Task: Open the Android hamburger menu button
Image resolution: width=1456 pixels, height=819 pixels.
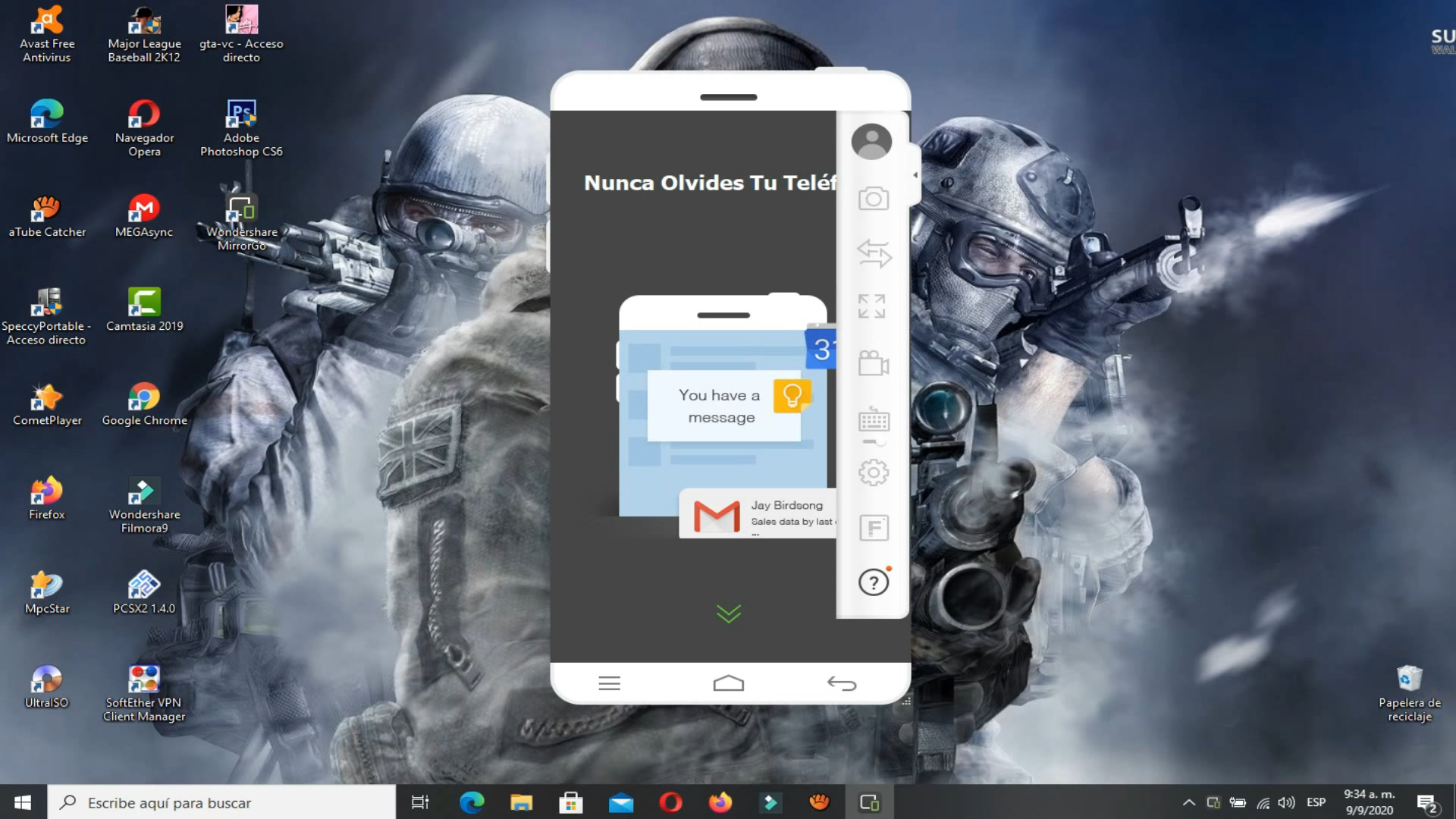Action: 609,683
